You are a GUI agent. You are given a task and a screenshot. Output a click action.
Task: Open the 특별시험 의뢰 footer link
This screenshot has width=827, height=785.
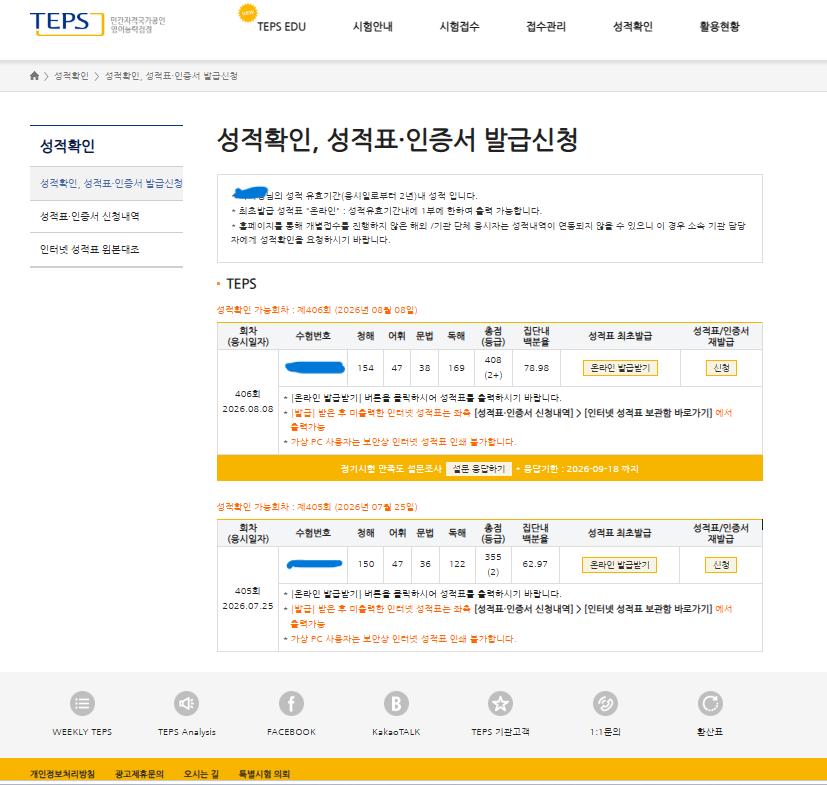click(264, 774)
